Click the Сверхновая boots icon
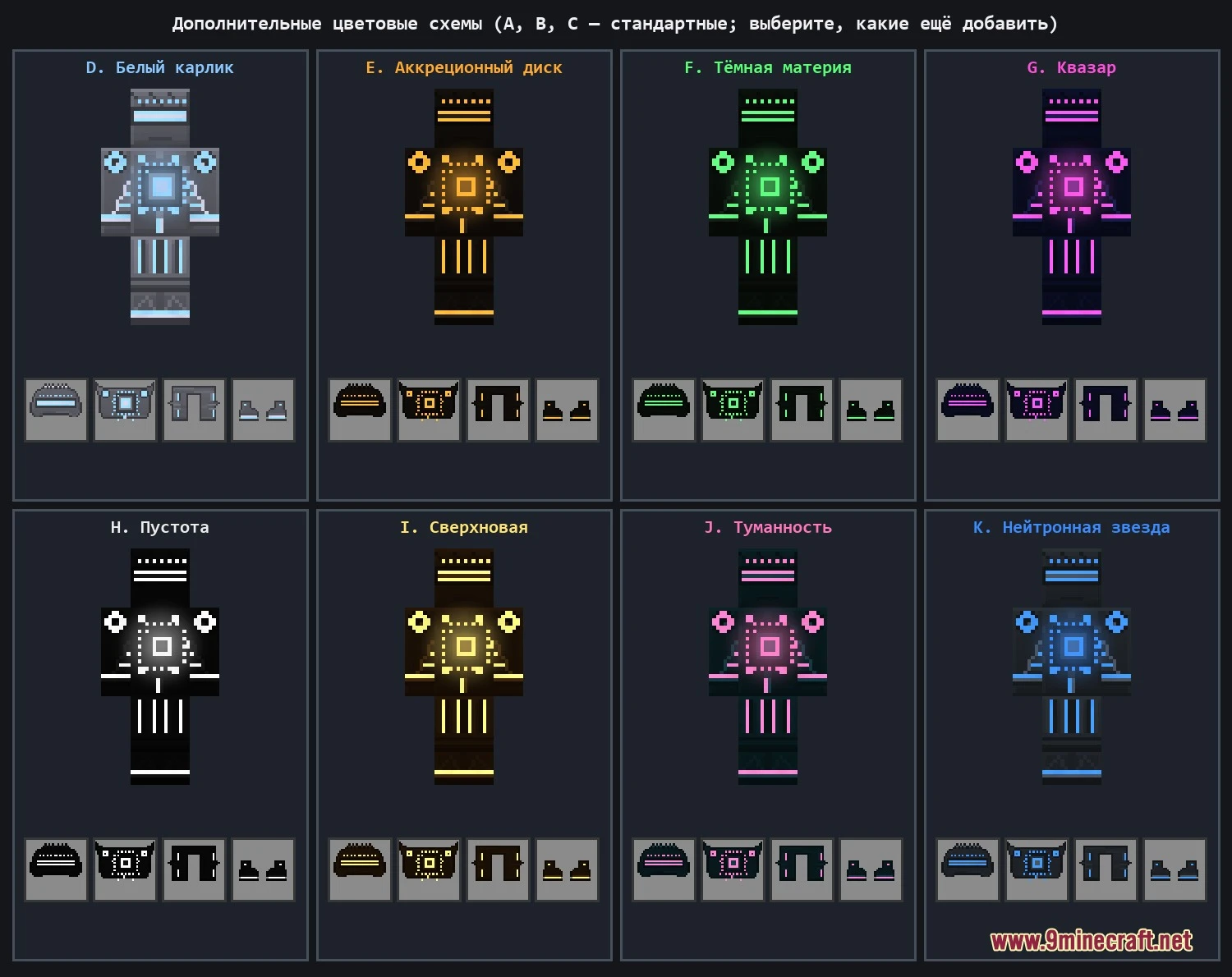 click(x=567, y=869)
